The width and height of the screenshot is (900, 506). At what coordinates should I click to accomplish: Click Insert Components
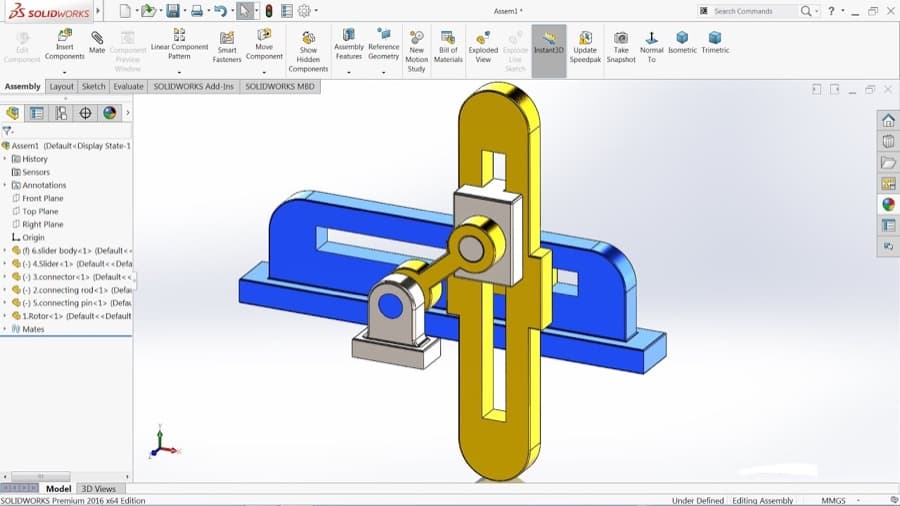click(x=64, y=45)
